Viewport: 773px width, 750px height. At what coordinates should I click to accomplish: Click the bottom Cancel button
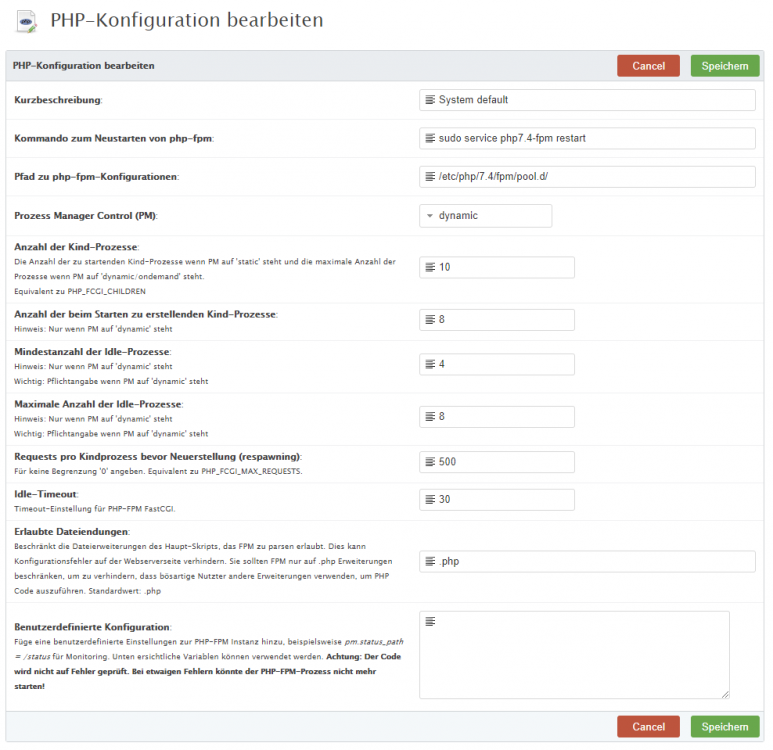tap(648, 727)
